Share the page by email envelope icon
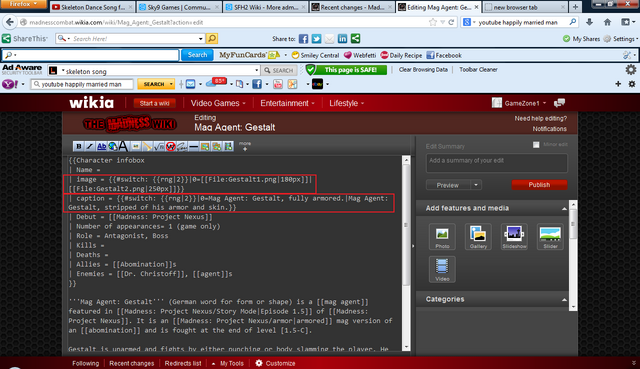 [x=329, y=39]
